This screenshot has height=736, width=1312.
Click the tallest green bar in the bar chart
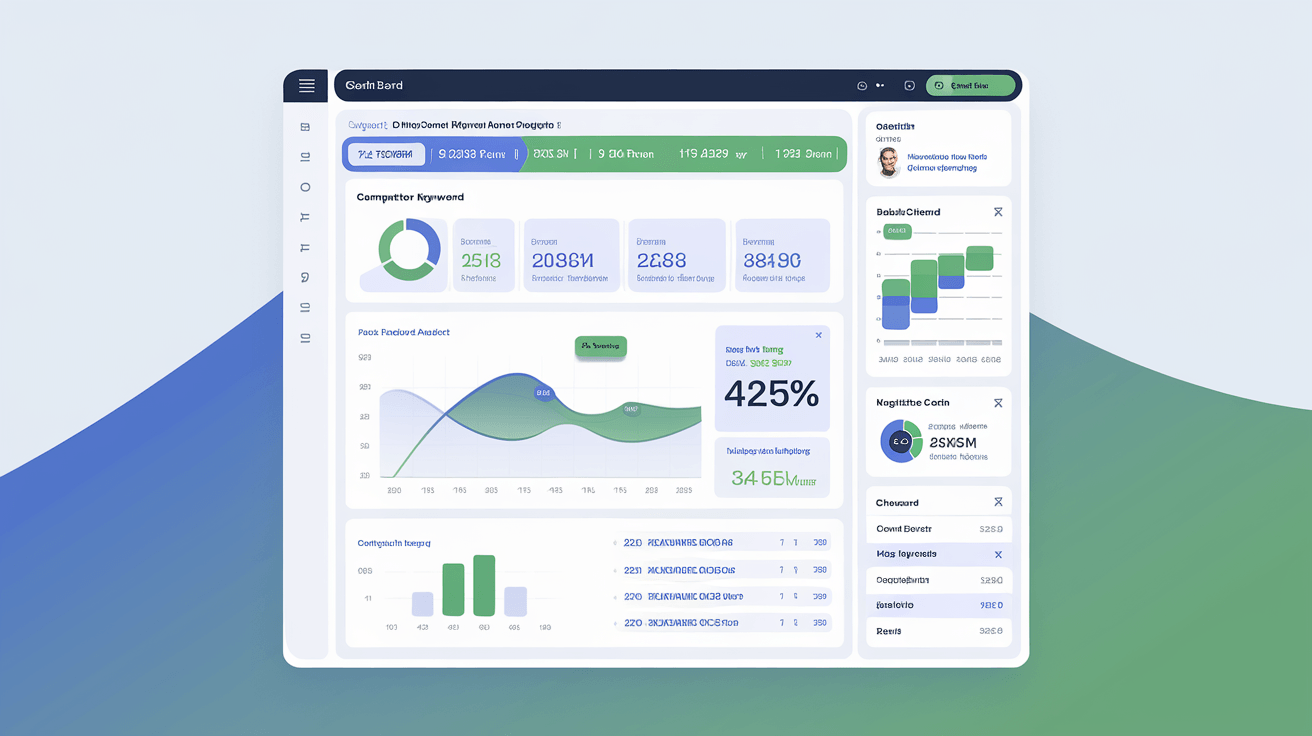pos(484,586)
